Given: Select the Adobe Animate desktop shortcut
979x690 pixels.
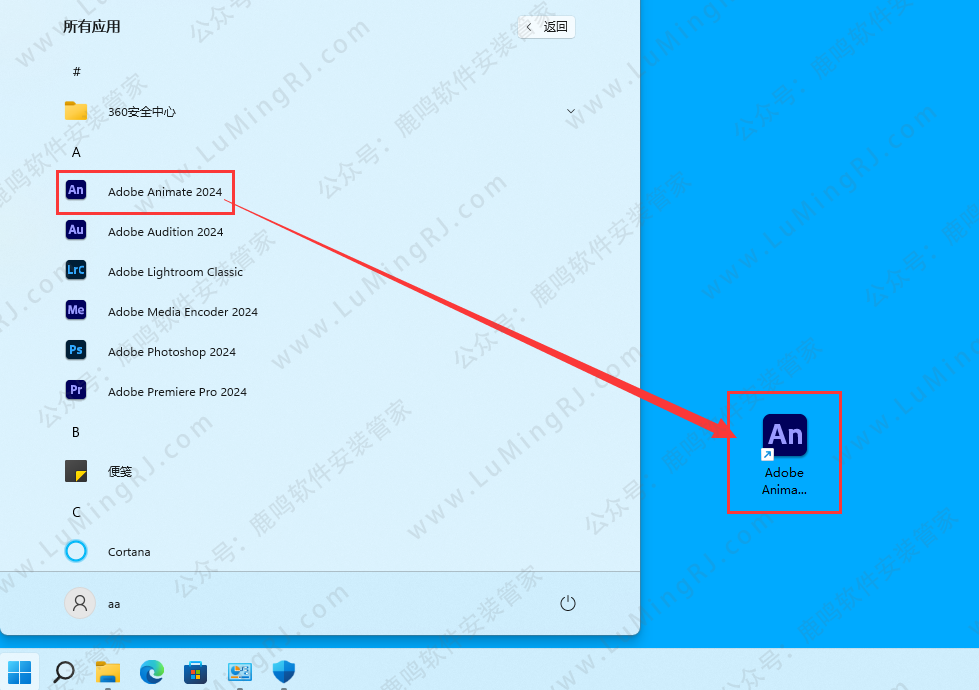Looking at the screenshot, I should (785, 452).
